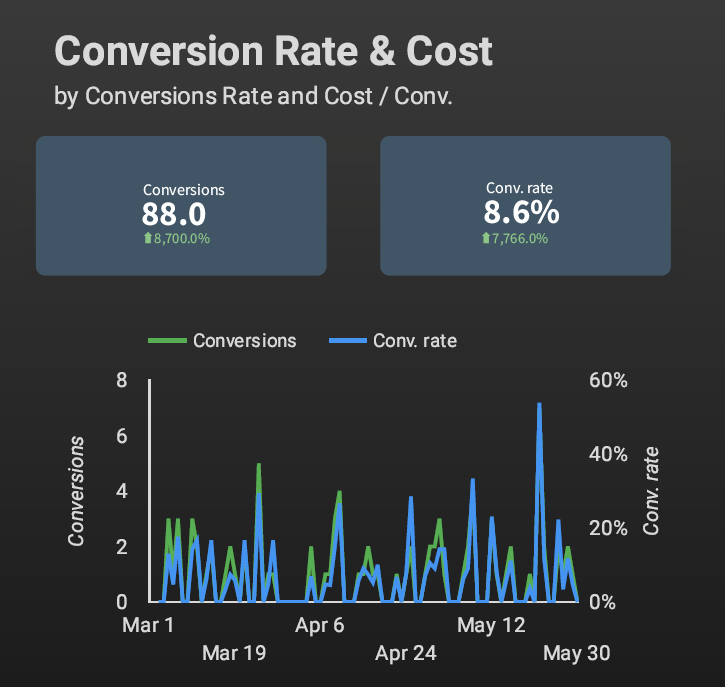725x687 pixels.
Task: Select the Conv. rate scorecard value 8.6%
Action: (521, 213)
